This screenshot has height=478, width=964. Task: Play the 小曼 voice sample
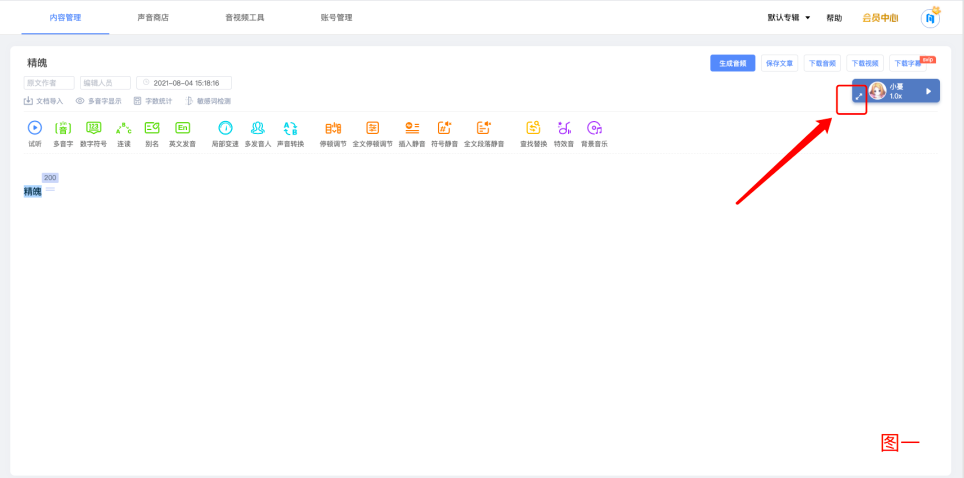[929, 91]
